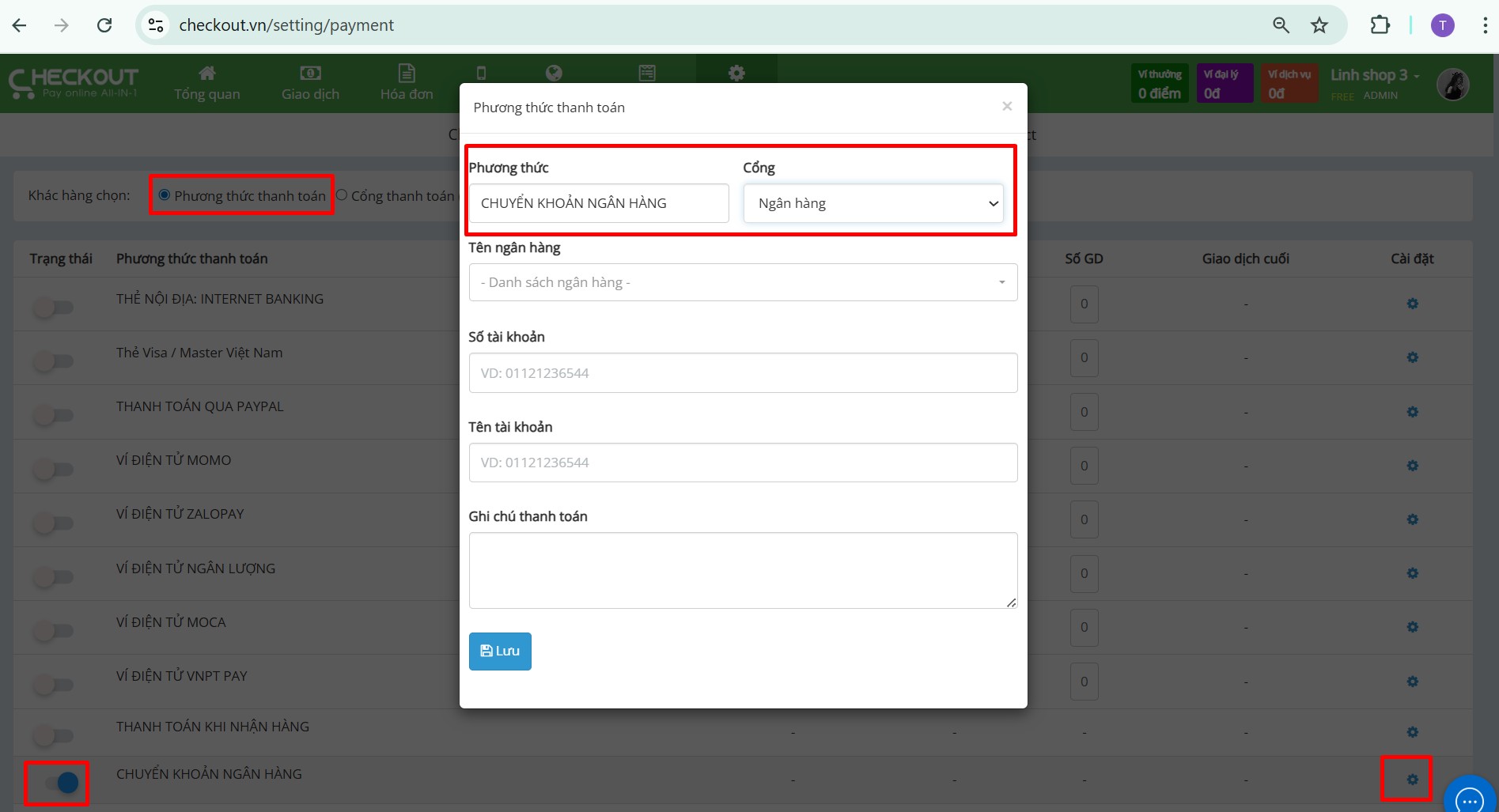Go to the Tổng quan menu
This screenshot has height=812, width=1499.
[x=206, y=83]
